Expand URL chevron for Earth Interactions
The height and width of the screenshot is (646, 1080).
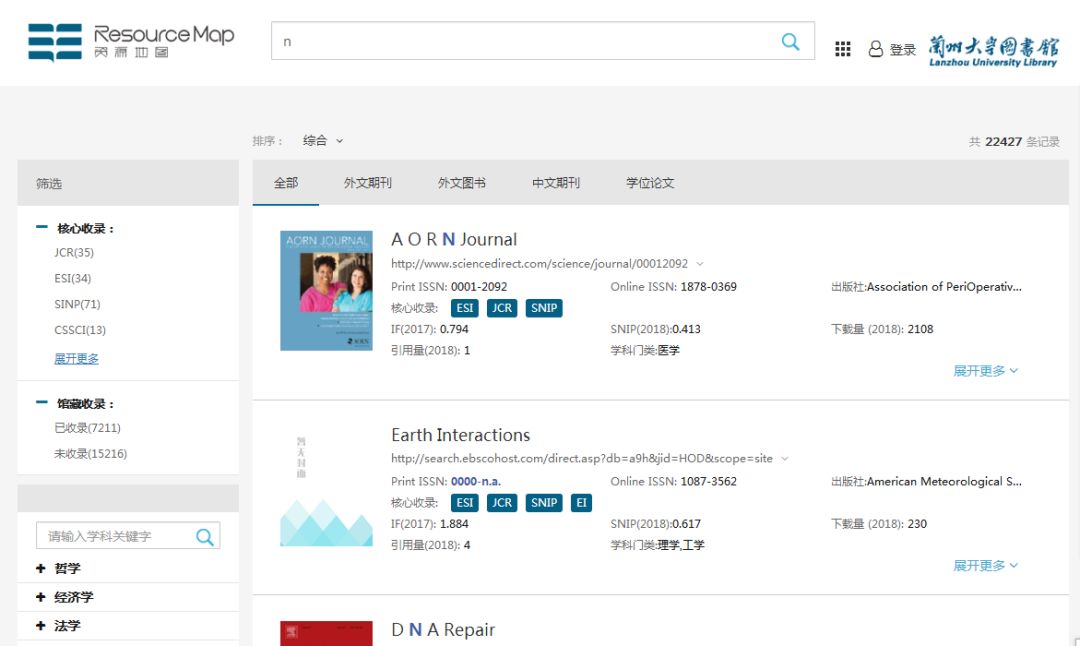click(x=785, y=459)
